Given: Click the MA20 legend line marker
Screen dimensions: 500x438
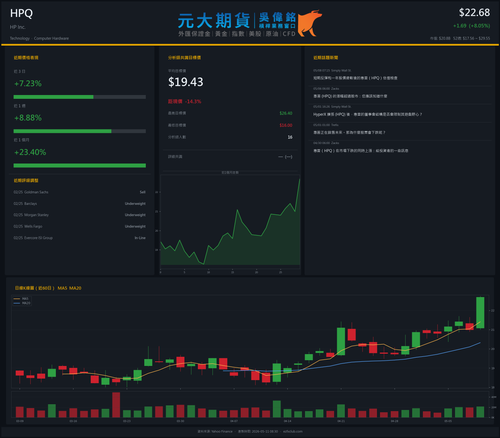Looking at the screenshot, I should (17, 303).
